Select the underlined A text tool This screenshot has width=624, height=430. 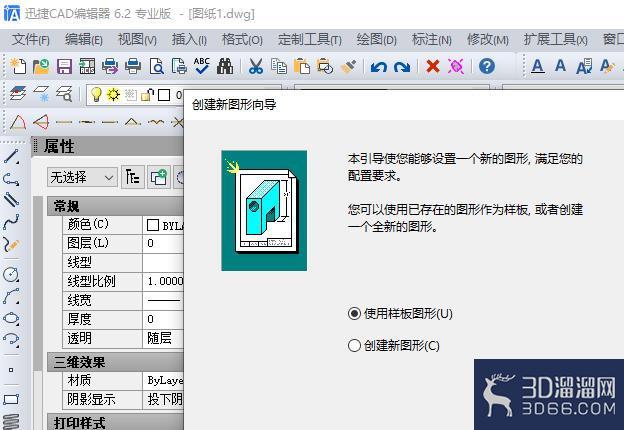point(538,66)
